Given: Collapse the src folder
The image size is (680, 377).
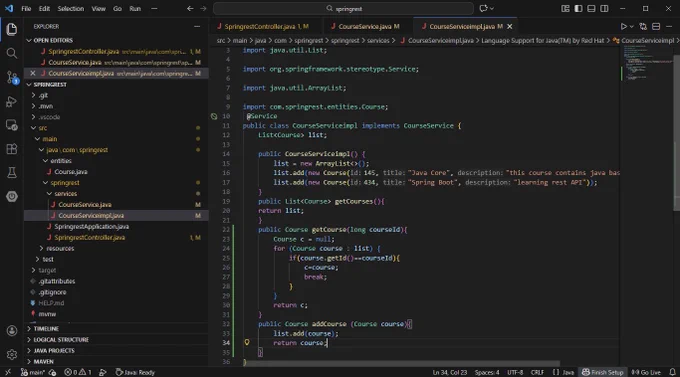Looking at the screenshot, I should click(42, 128).
